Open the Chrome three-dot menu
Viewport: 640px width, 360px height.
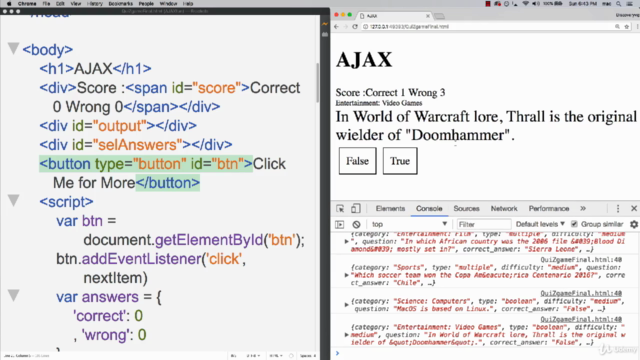[x=637, y=27]
